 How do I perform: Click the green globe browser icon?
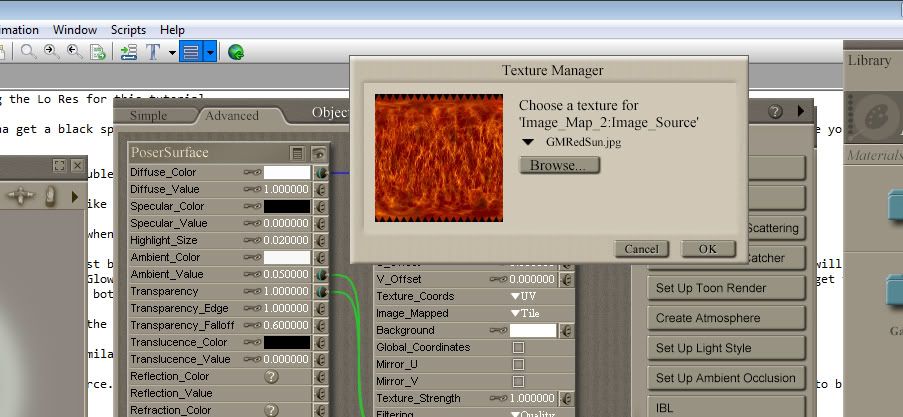(236, 52)
